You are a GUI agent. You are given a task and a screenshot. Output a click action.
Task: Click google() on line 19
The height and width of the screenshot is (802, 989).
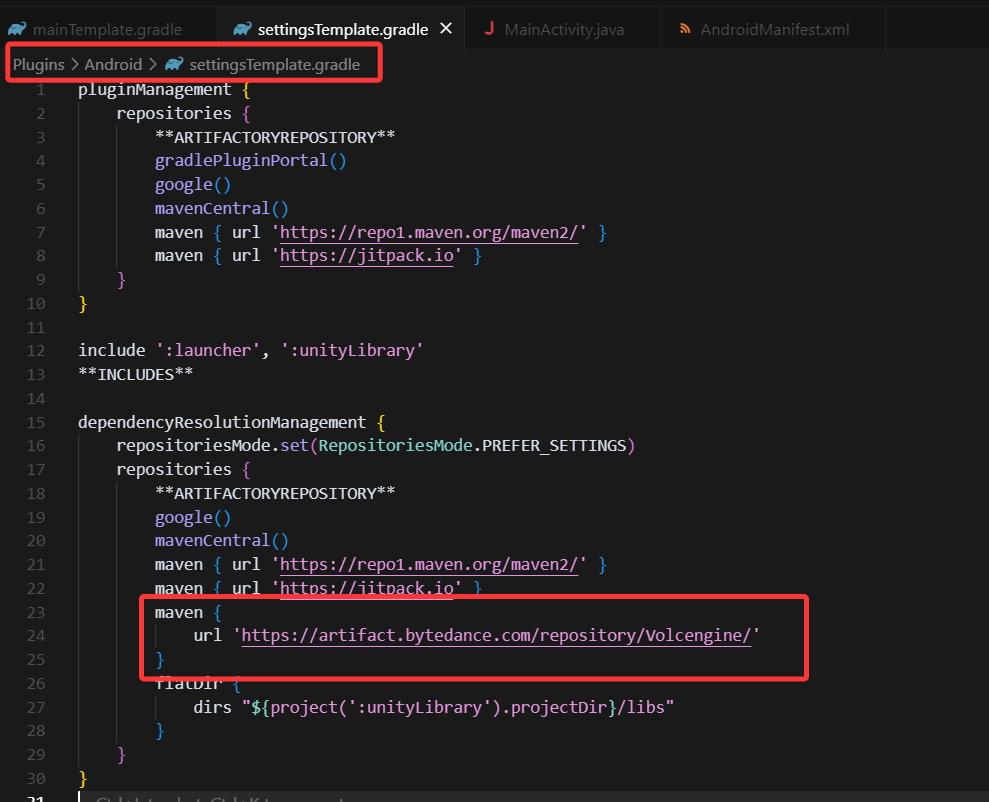click(x=193, y=518)
